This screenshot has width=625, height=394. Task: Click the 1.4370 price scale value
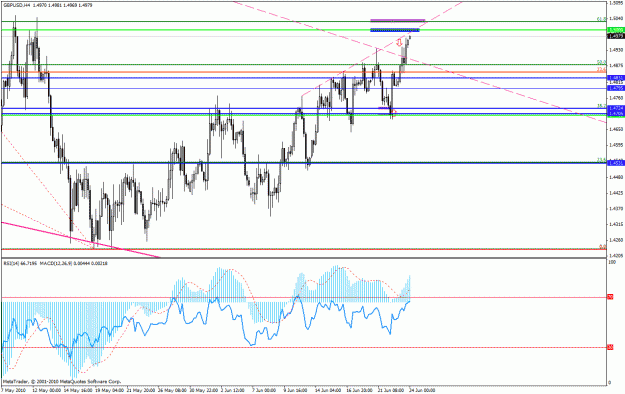pyautogui.click(x=616, y=208)
